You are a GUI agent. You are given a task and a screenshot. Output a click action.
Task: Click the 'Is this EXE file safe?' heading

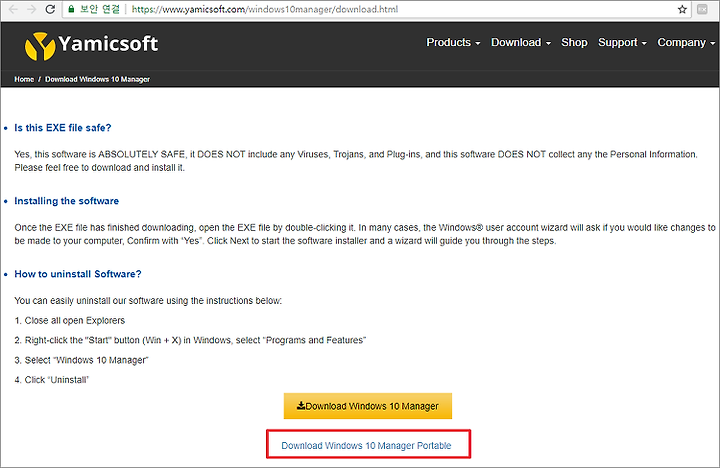pyautogui.click(x=63, y=128)
